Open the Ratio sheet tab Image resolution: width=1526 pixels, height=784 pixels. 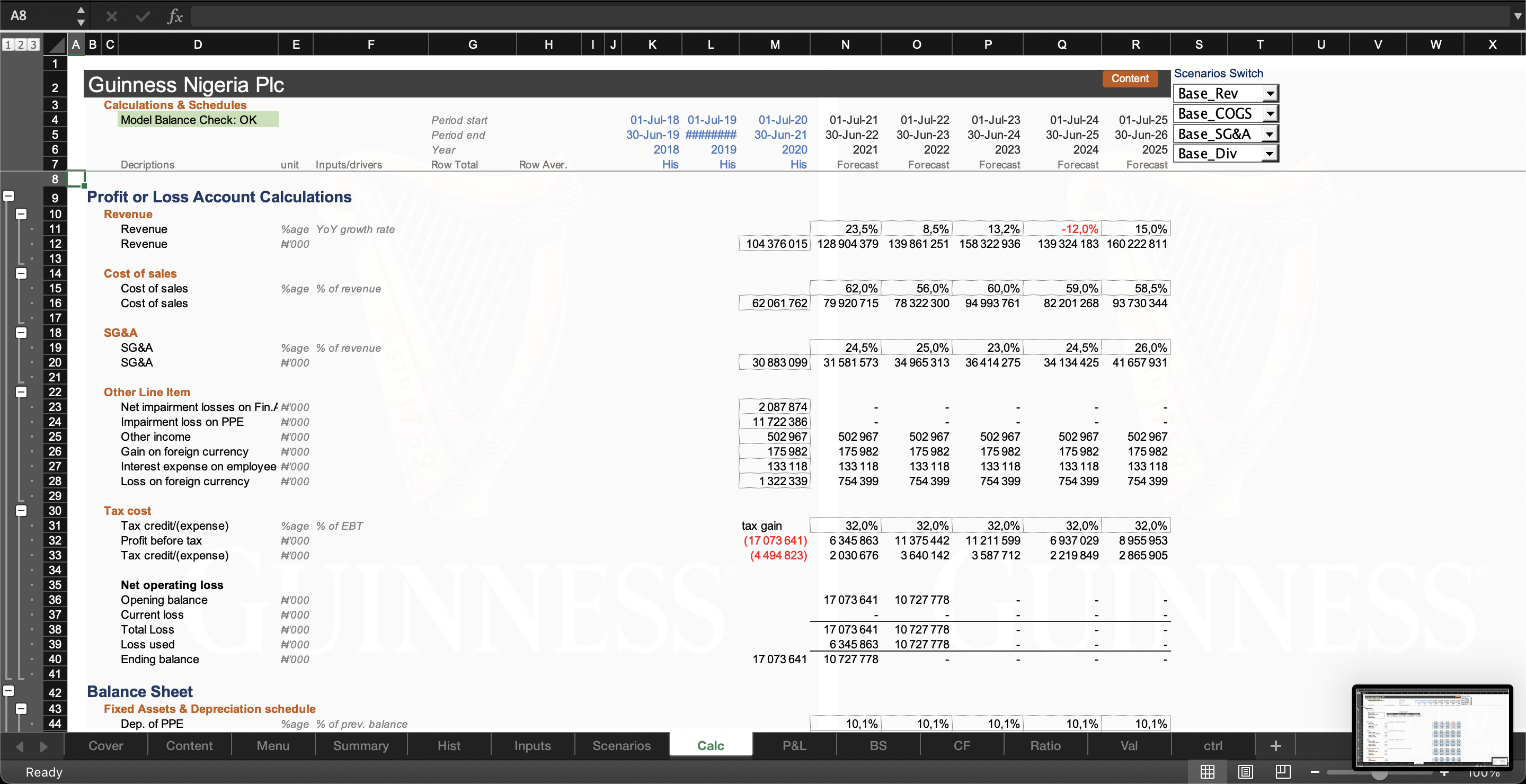[x=1045, y=745]
